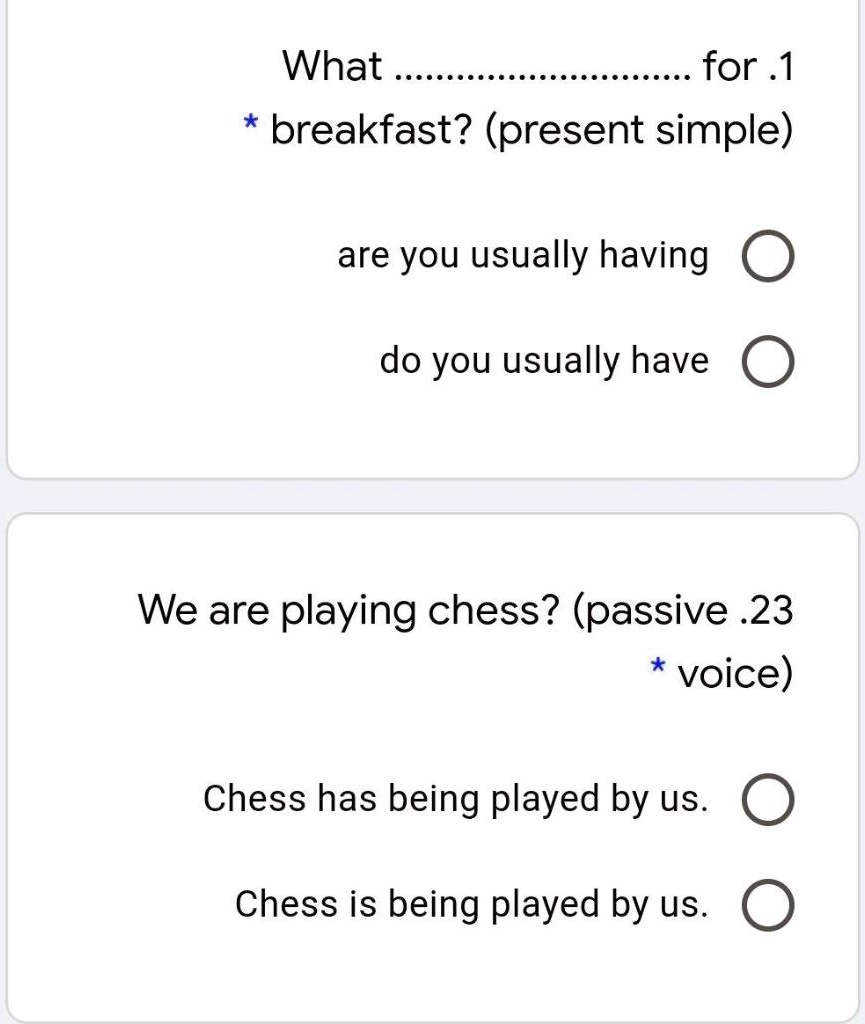Screen dimensions: 865x1024
Task: Click the "do you usually have" answer label
Action: pos(544,361)
